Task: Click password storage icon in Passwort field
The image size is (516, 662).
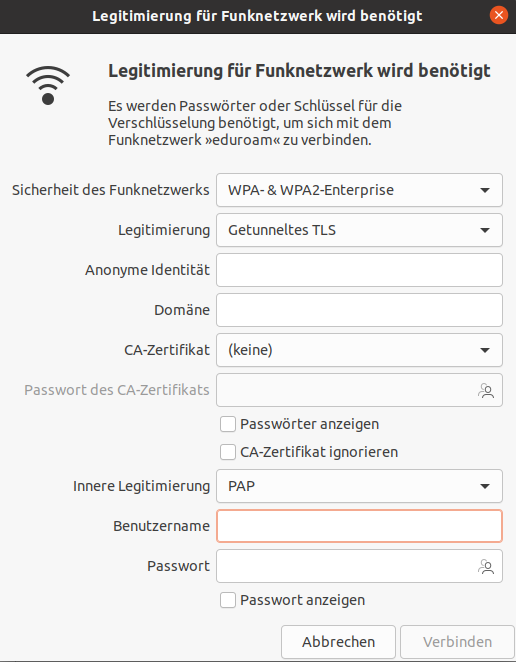Action: 486,566
